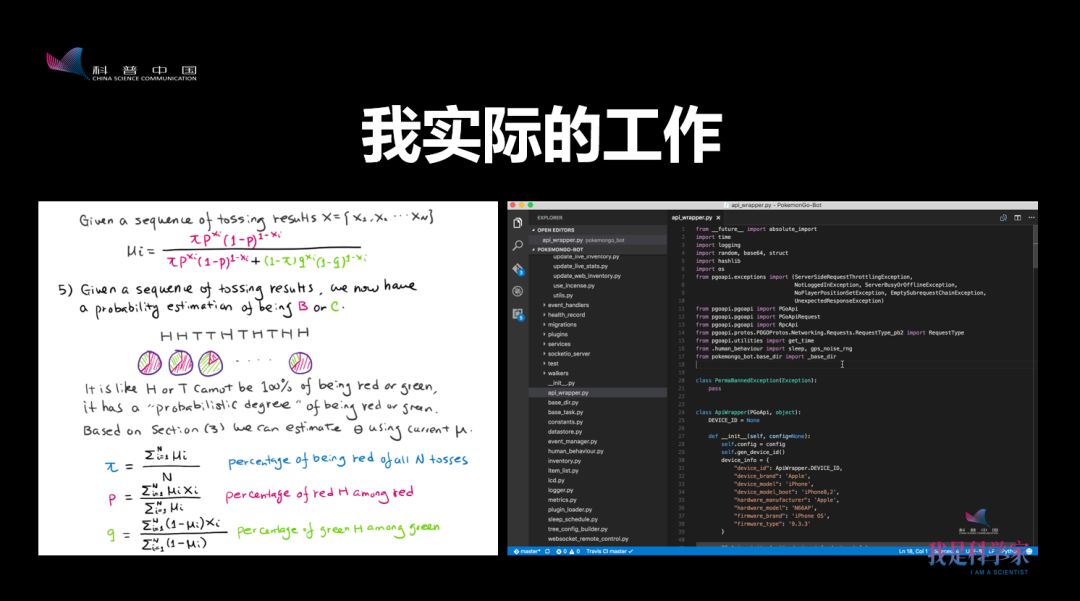Click Ln 18, Col 1 in status bar
Image resolution: width=1080 pixels, height=601 pixels.
[911, 551]
